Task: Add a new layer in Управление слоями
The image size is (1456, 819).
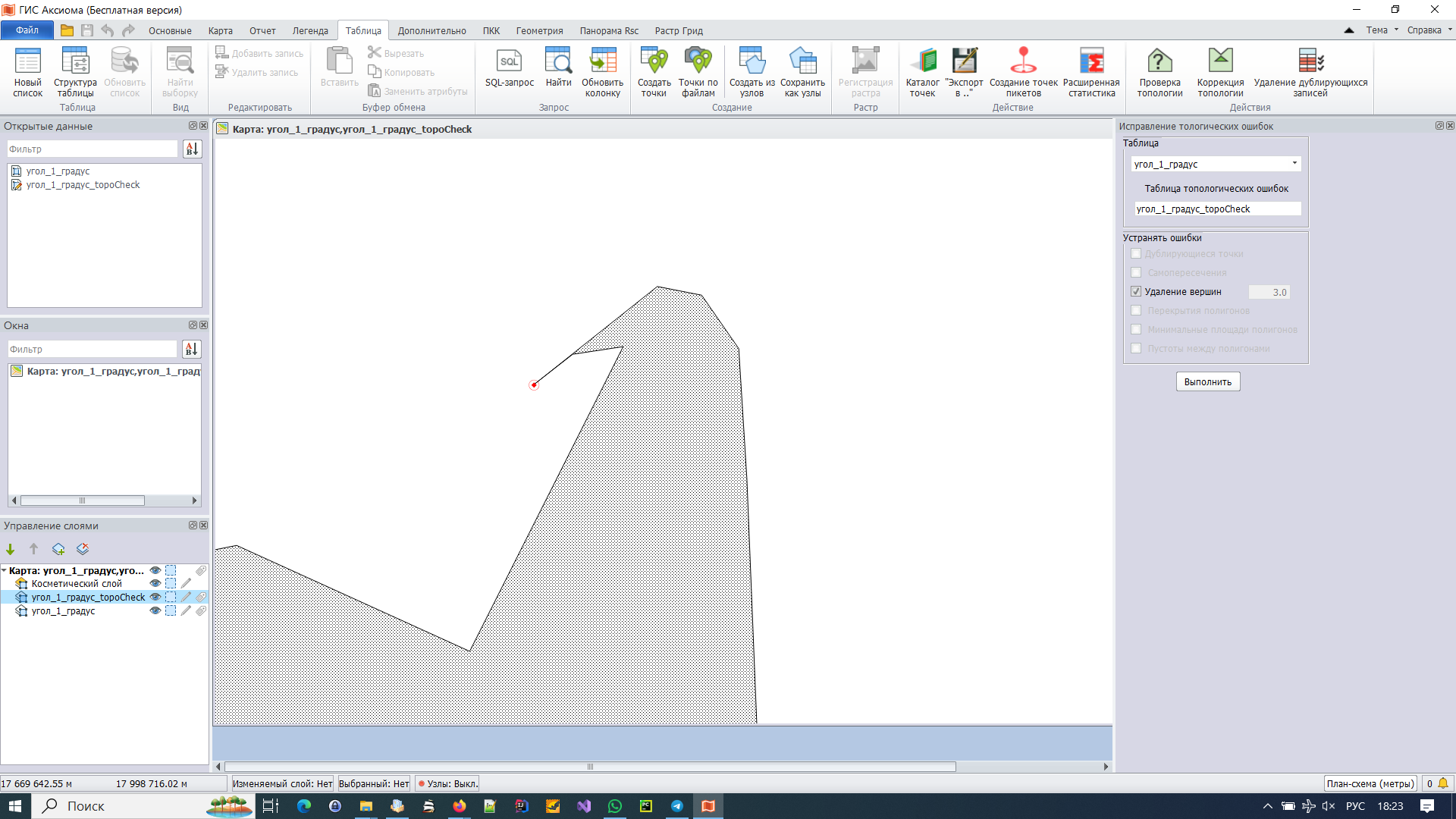Action: (58, 548)
